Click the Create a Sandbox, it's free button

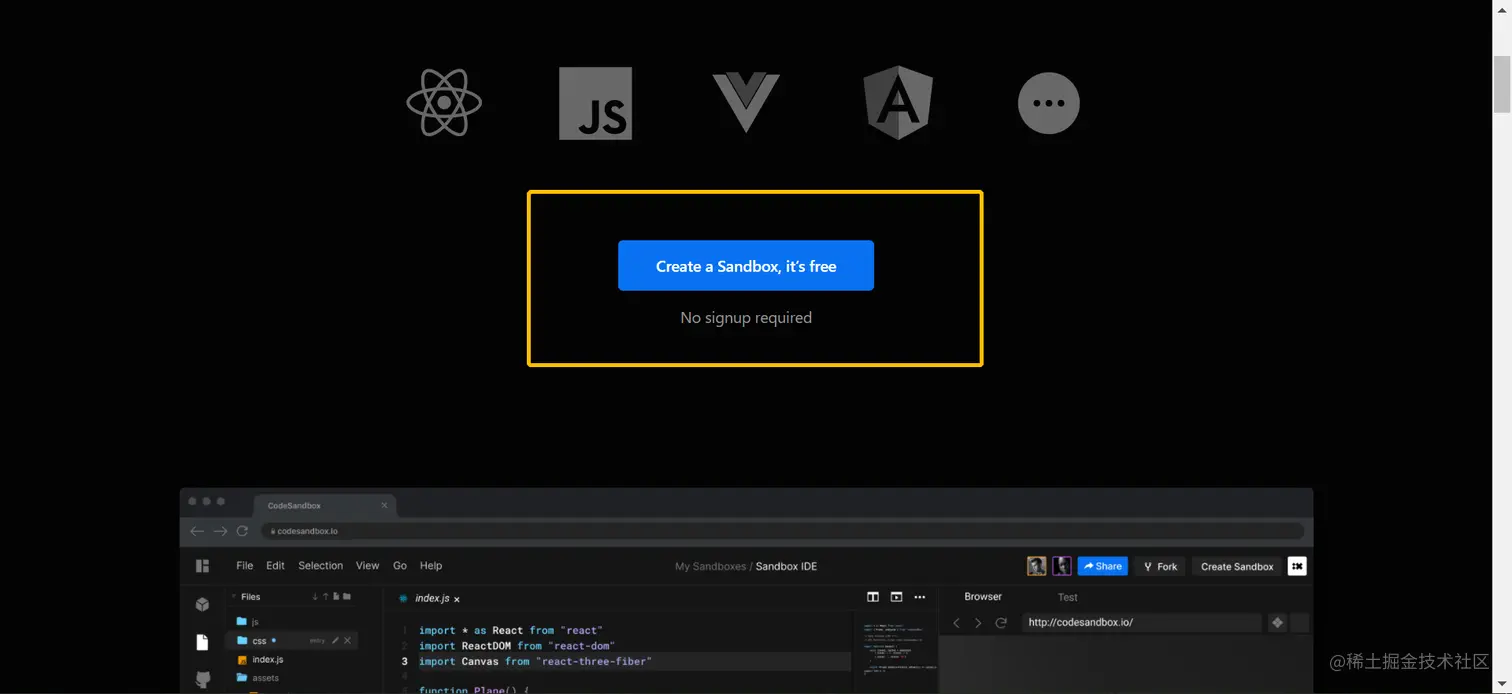746,266
